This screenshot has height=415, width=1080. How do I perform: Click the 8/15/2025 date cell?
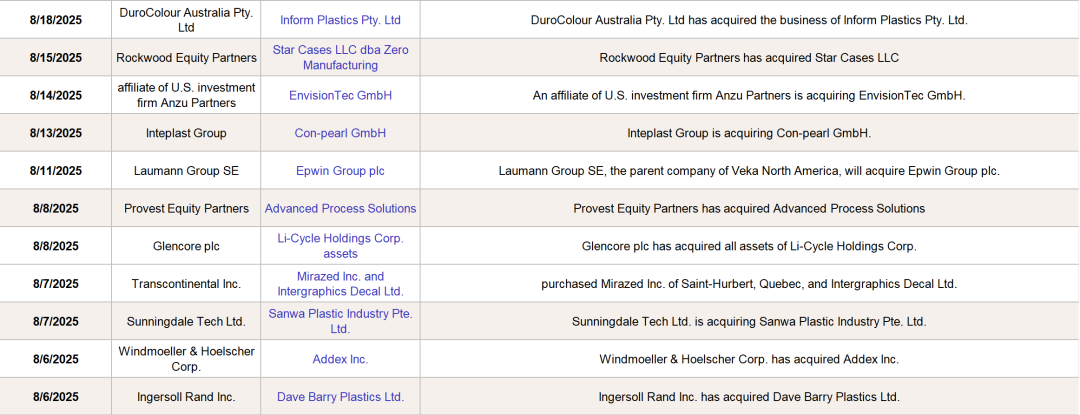56,58
